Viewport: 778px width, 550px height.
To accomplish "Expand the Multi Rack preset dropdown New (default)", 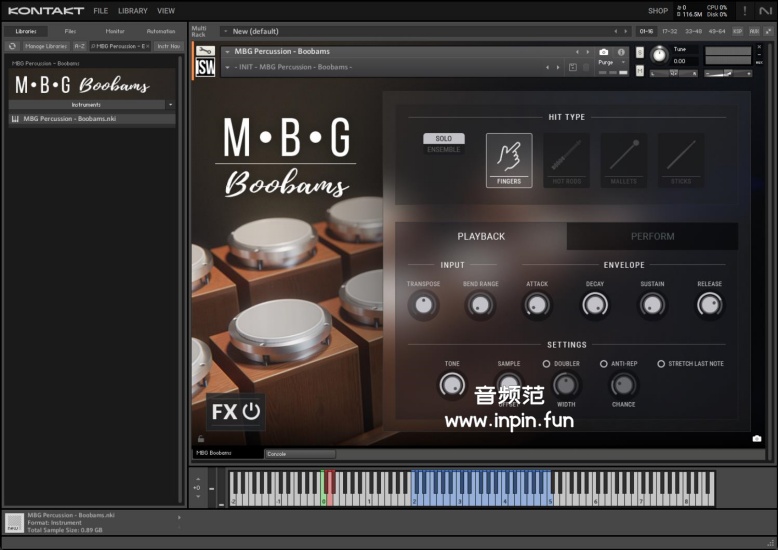I will point(226,32).
